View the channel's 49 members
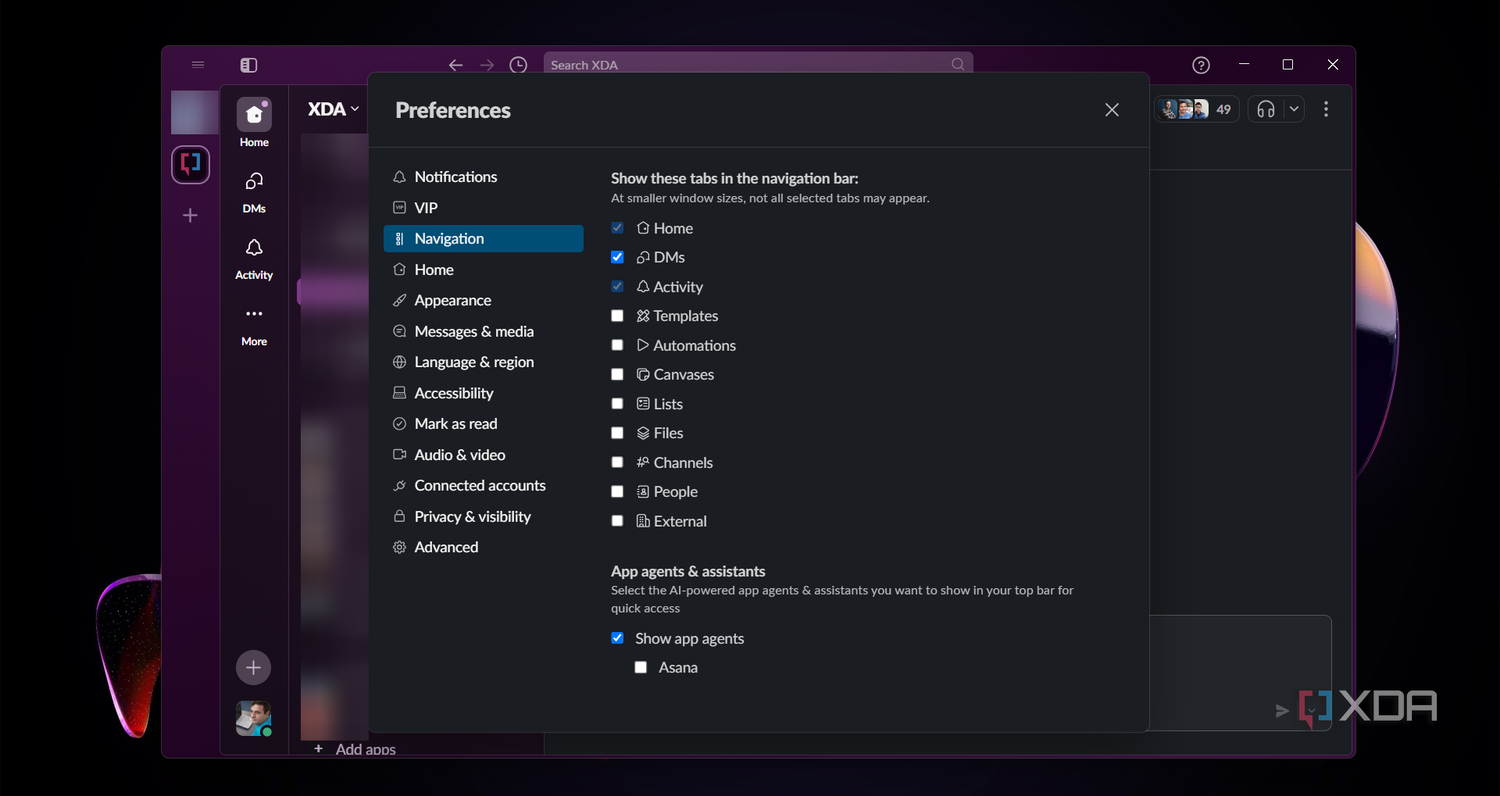 tap(1197, 109)
